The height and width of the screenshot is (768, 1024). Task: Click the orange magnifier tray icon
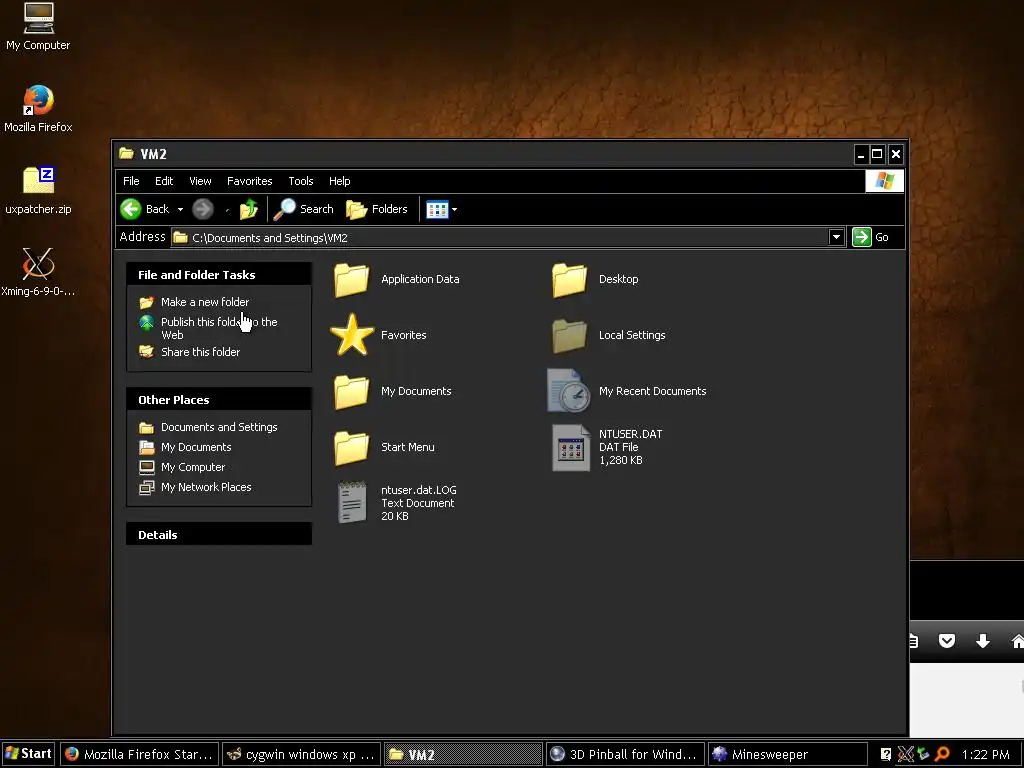[942, 754]
